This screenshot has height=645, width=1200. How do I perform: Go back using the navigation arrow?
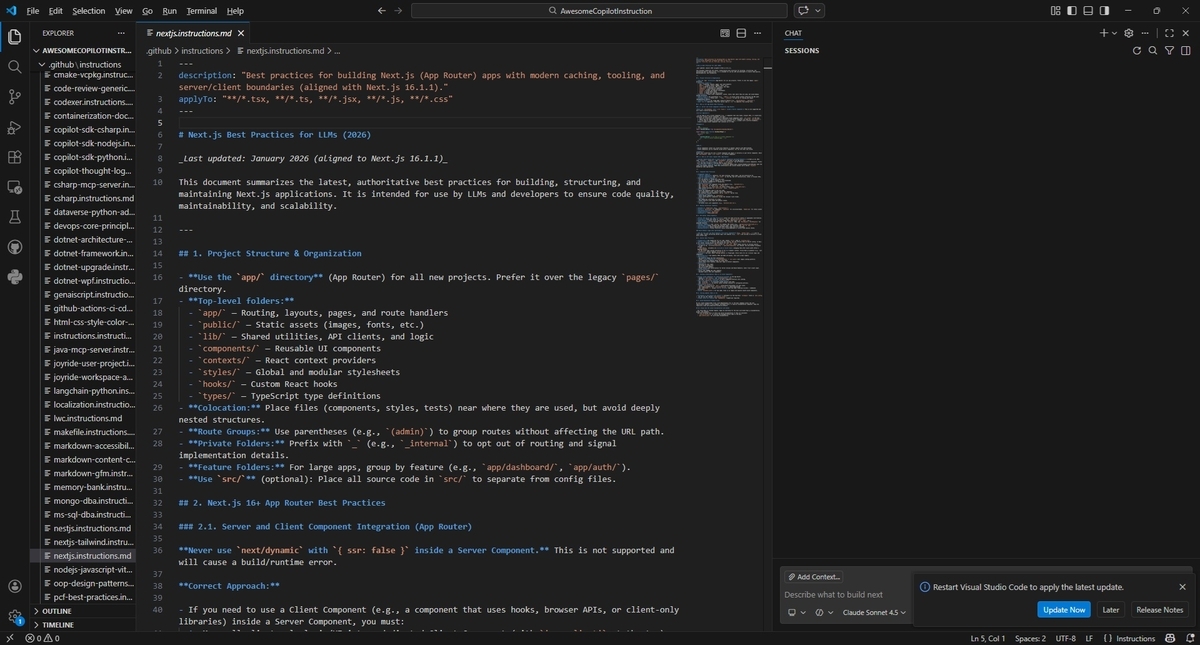[x=382, y=11]
